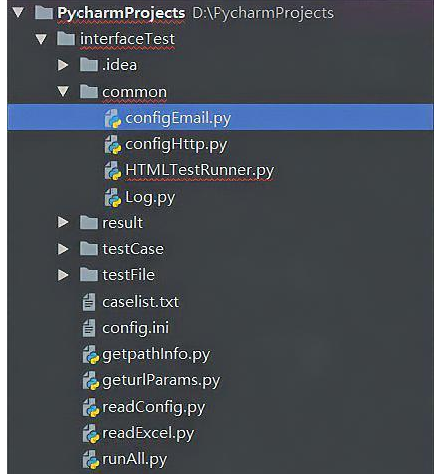Expand the testCase folder arrow

63,249
